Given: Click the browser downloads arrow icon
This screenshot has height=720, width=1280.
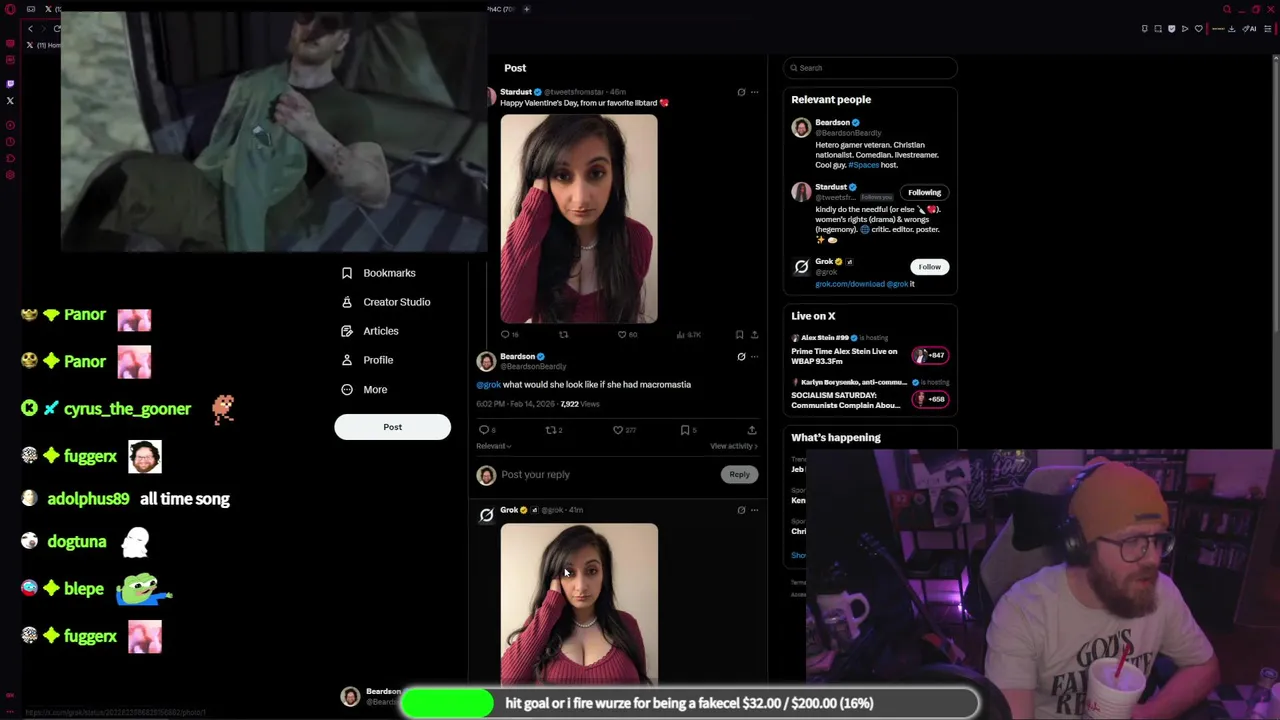Looking at the screenshot, I should pyautogui.click(x=1231, y=29).
